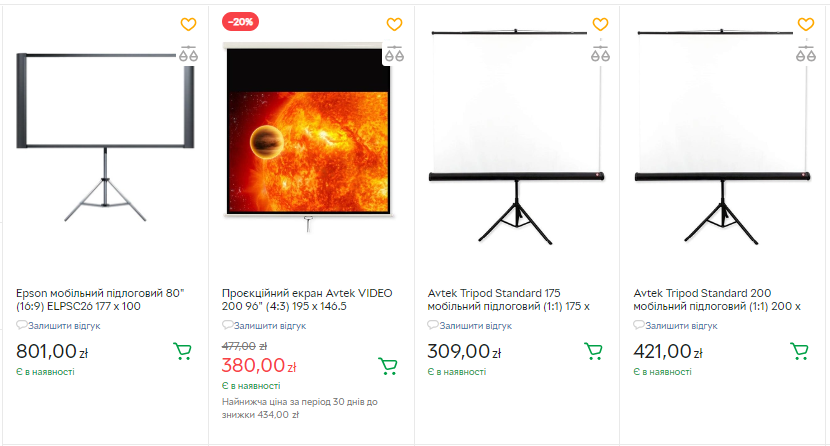Add Avtek Tripod Standard 200 to cart
The image size is (830, 446).
tap(799, 351)
